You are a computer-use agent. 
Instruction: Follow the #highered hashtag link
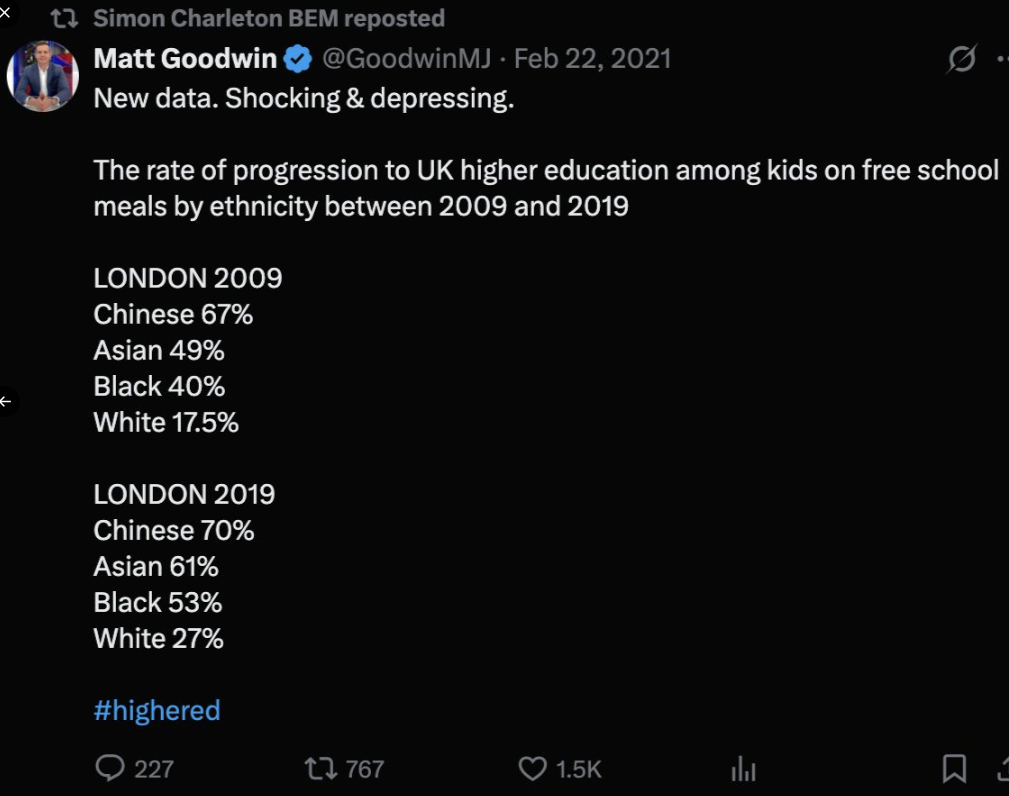(157, 711)
